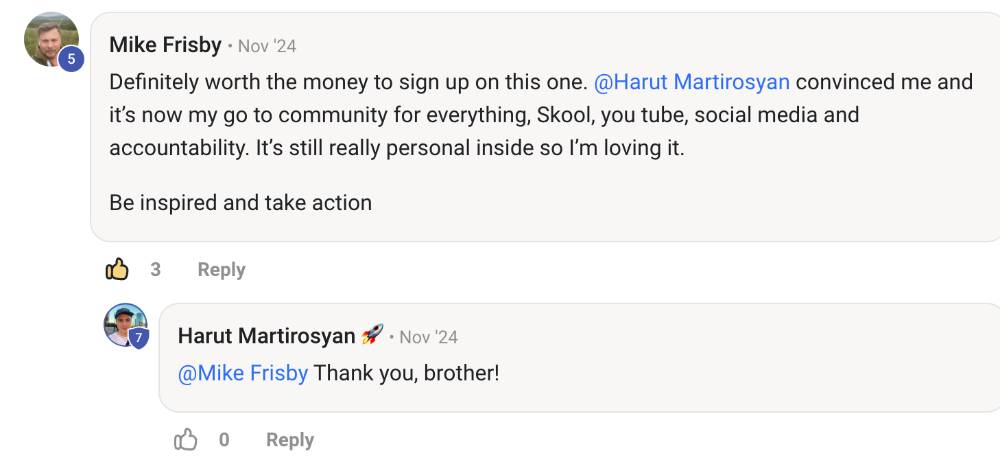1000x471 pixels.
Task: Click Nov '24 timestamp on Mike's comment
Action: [267, 47]
